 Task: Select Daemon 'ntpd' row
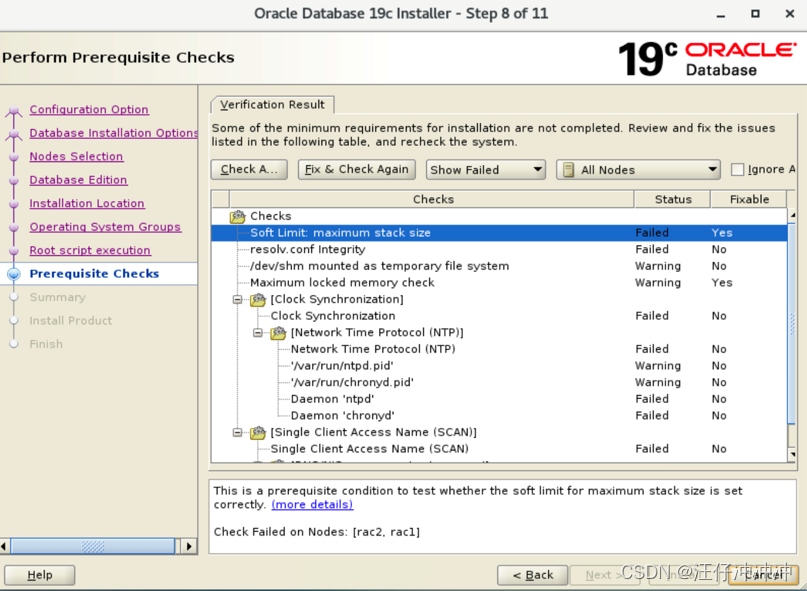click(x=499, y=399)
